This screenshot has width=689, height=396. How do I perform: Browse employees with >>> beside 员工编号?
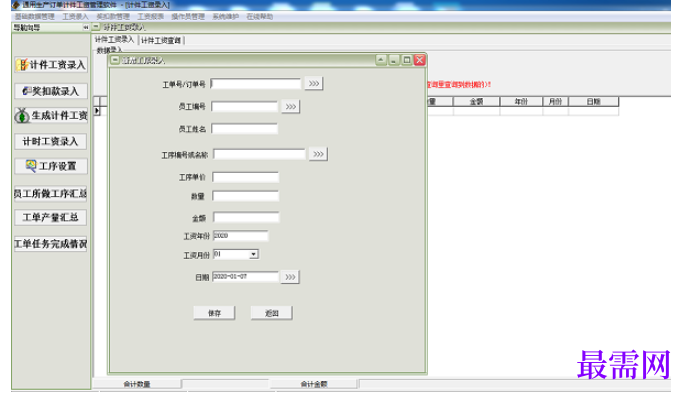pyautogui.click(x=290, y=106)
